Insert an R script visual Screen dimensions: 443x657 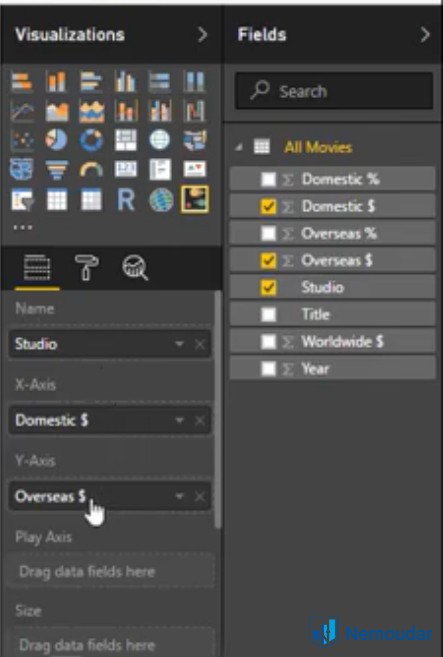[x=126, y=200]
